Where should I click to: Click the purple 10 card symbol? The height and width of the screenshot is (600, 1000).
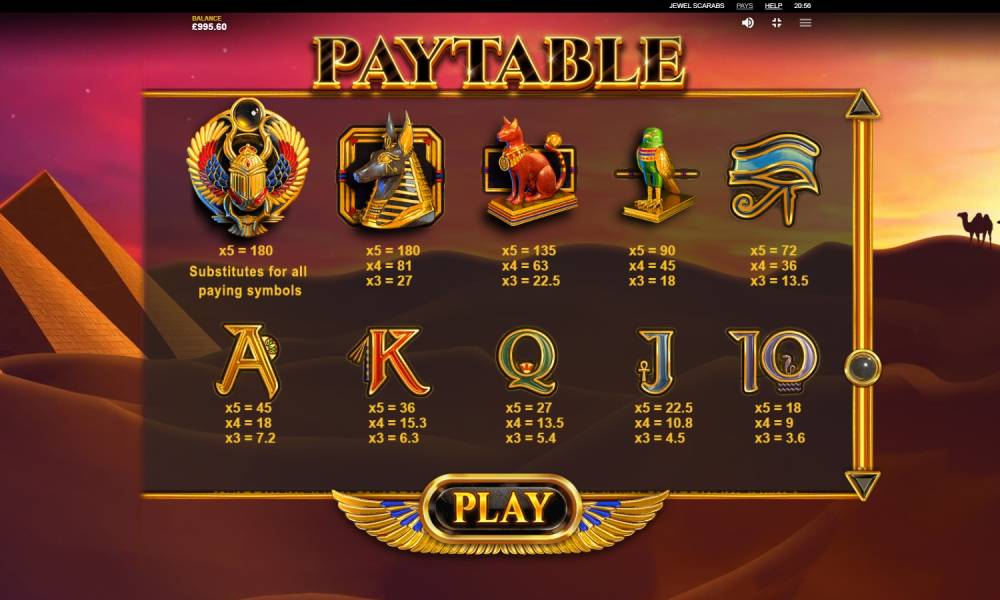(x=773, y=361)
